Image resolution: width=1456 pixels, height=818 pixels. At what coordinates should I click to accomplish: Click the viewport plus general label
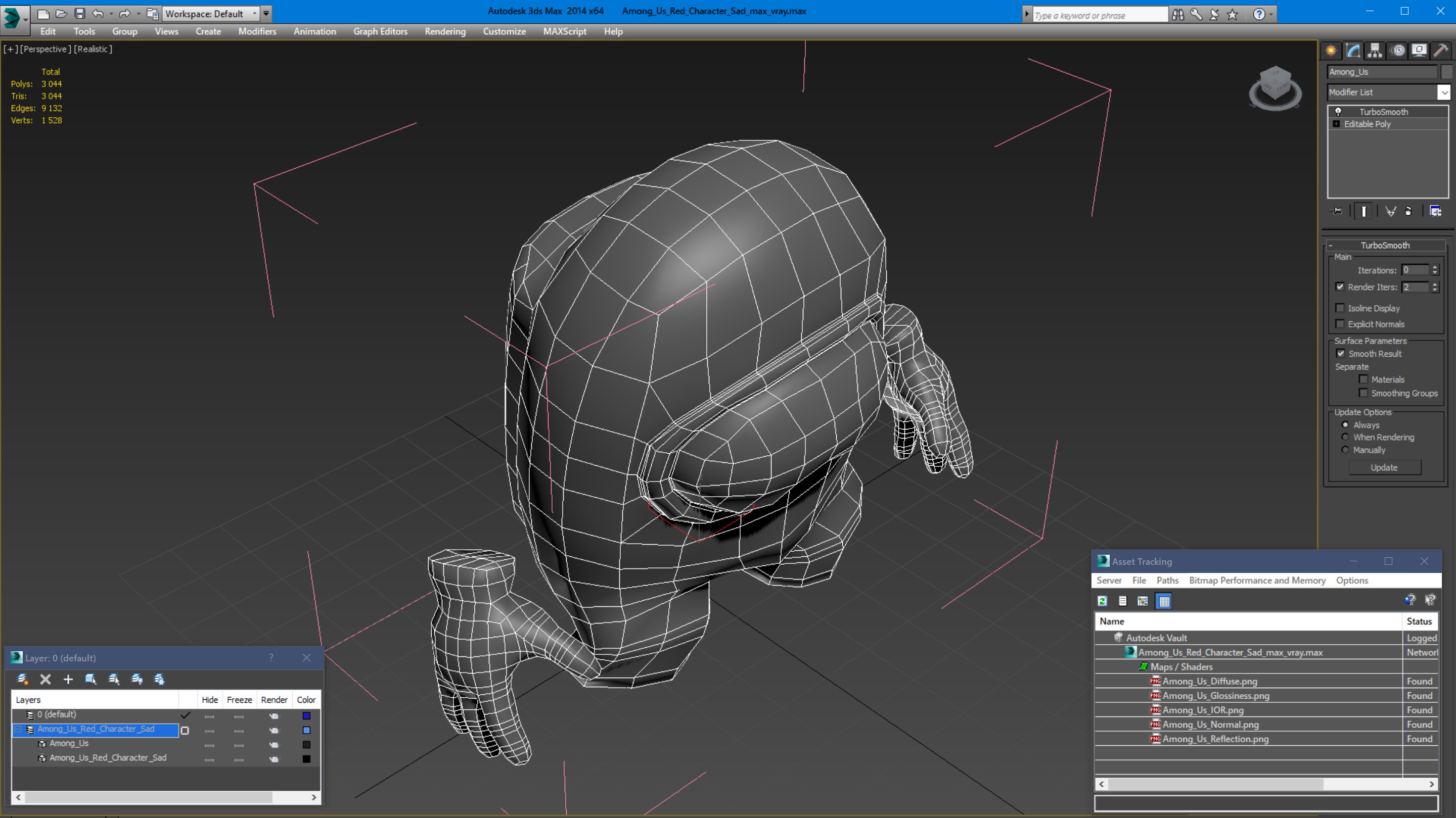[x=11, y=49]
